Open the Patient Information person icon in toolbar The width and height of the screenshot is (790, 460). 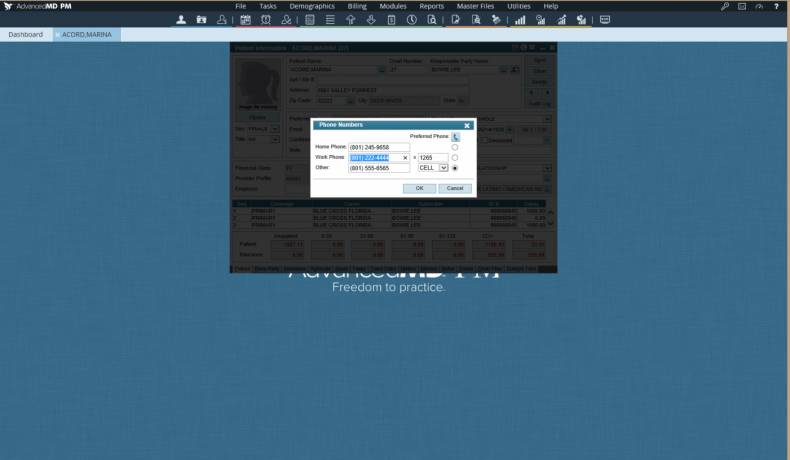click(x=181, y=20)
